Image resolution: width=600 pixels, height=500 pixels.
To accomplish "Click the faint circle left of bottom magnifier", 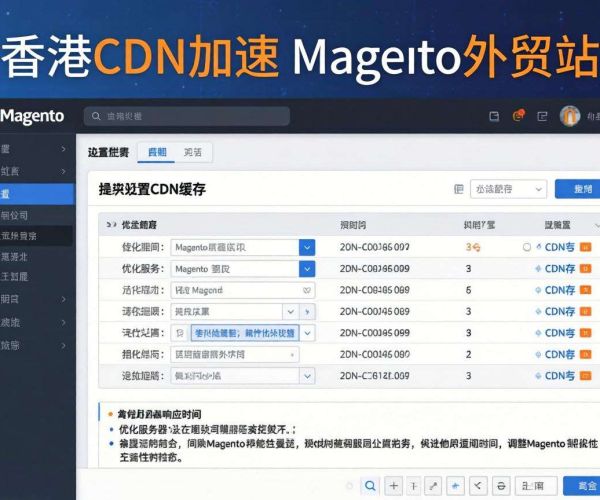I will (x=349, y=486).
